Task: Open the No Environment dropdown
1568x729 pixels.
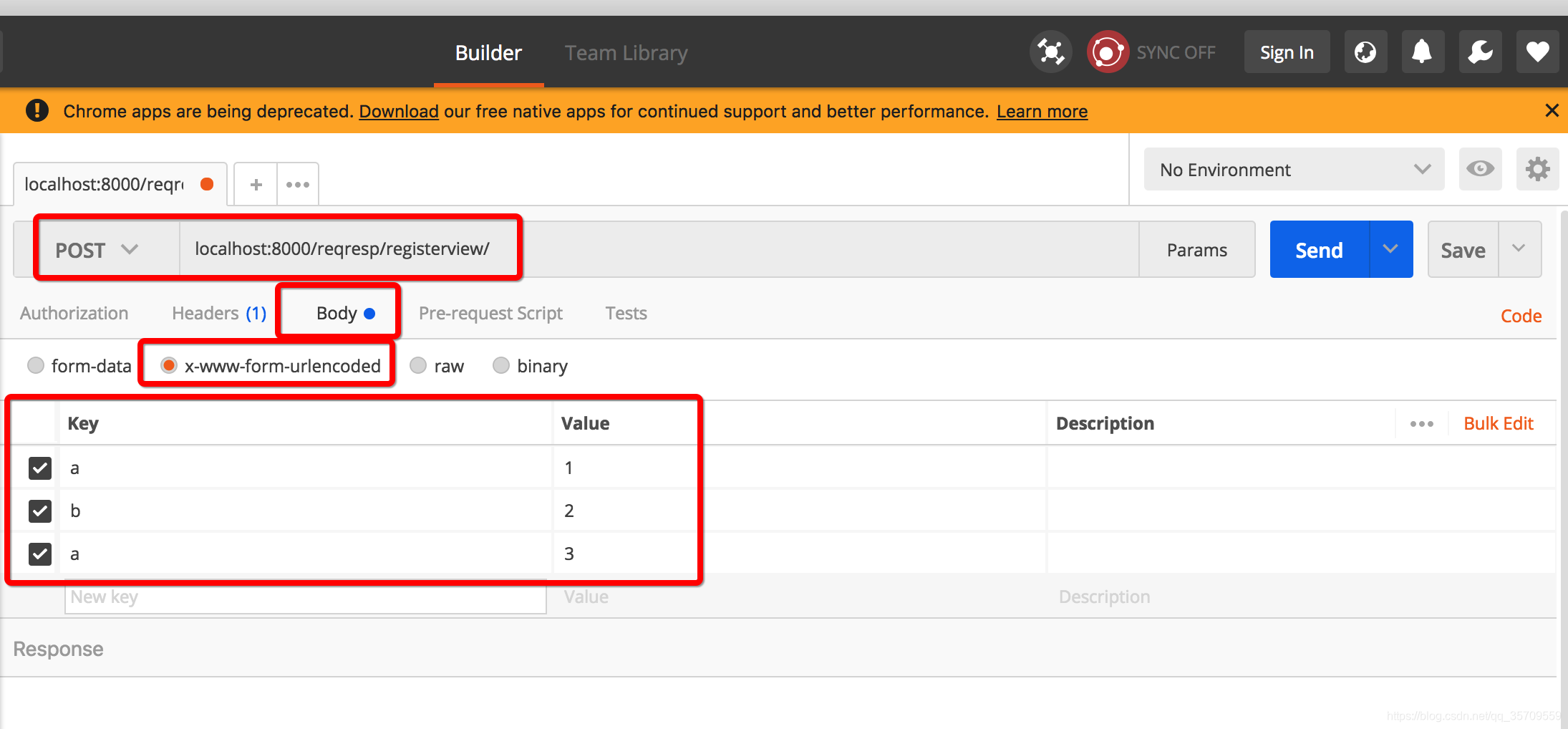Action: point(1294,169)
